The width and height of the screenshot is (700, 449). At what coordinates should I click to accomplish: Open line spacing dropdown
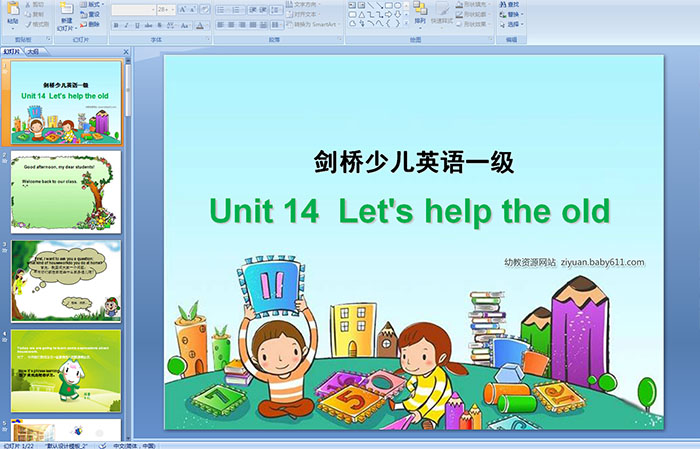[x=277, y=9]
